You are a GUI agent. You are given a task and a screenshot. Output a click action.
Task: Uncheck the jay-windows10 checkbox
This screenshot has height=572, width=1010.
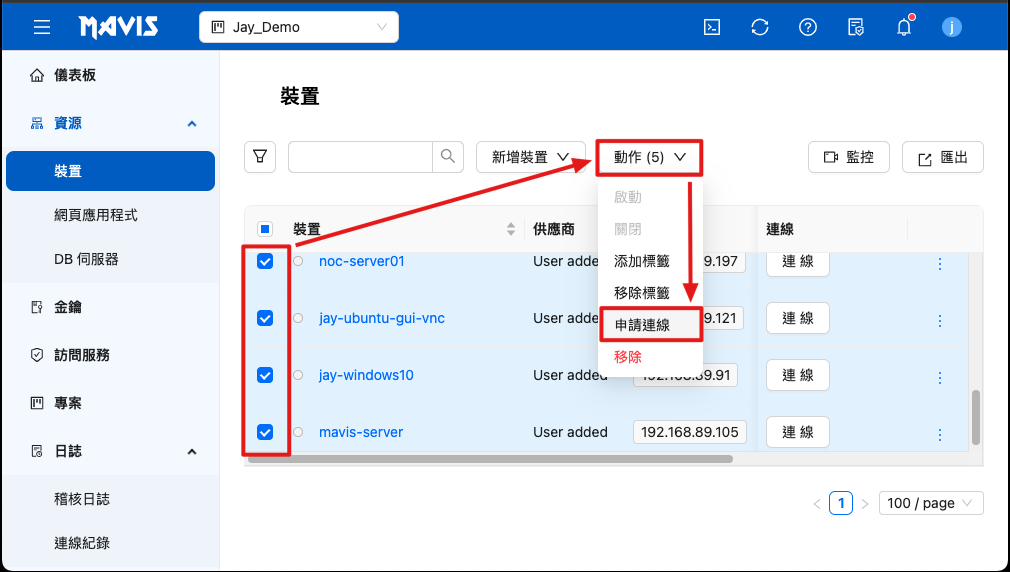(265, 375)
